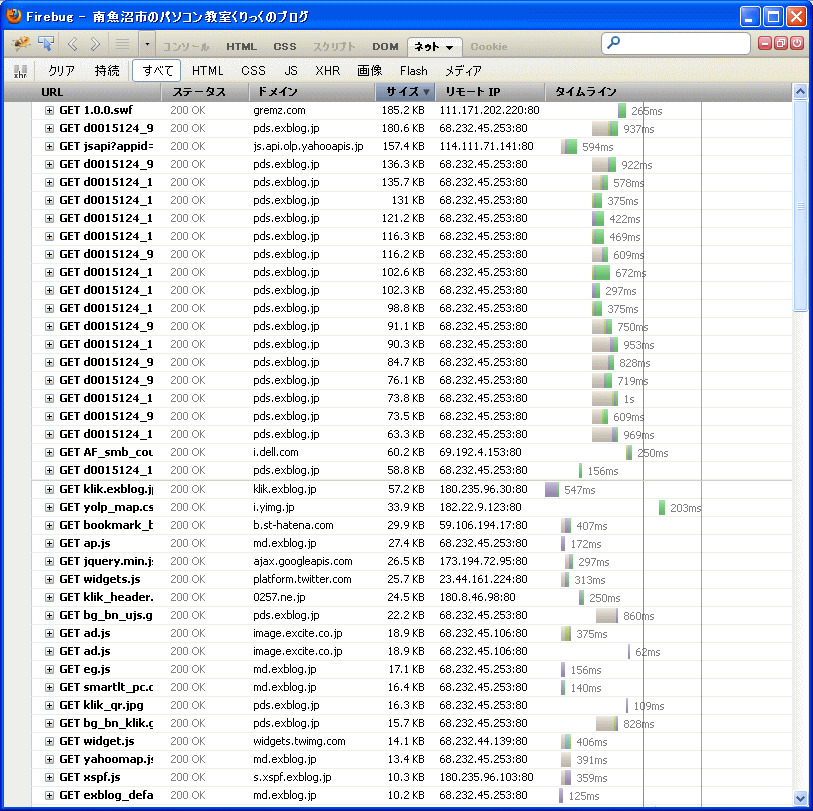The width and height of the screenshot is (813, 811).
Task: Switch to the HTML panel tab
Action: [242, 47]
